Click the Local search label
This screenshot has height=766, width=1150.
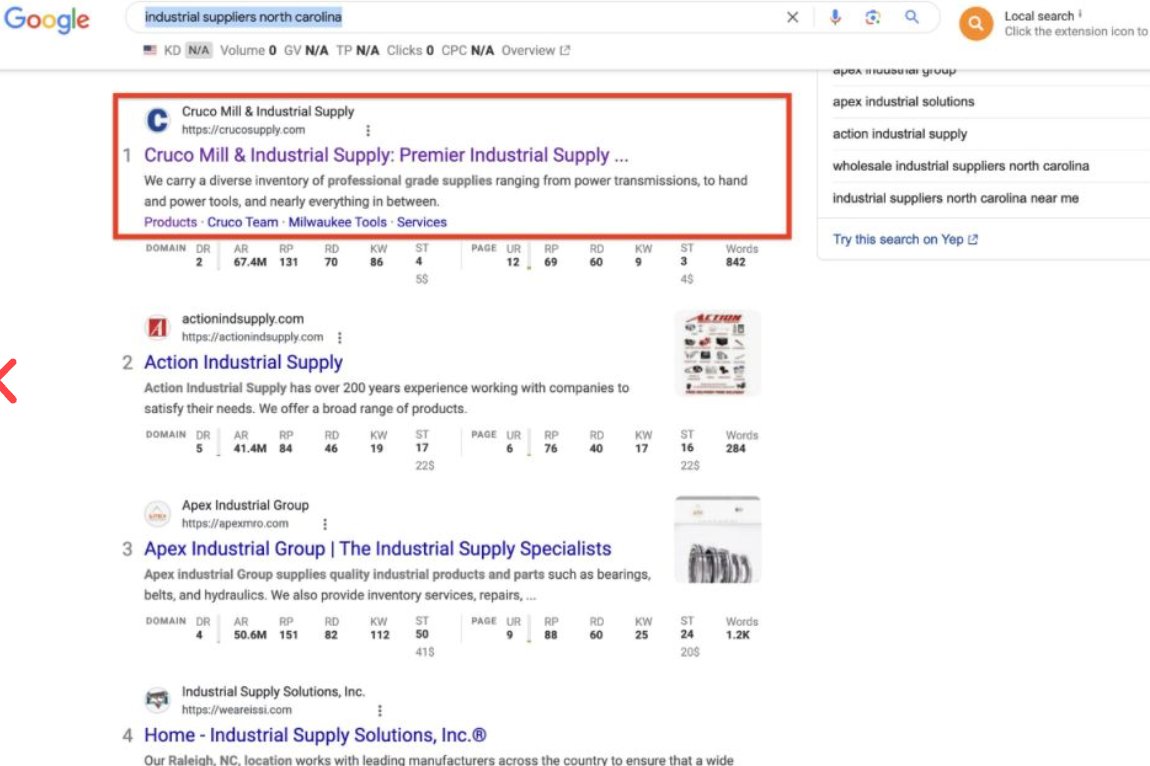[x=1039, y=16]
